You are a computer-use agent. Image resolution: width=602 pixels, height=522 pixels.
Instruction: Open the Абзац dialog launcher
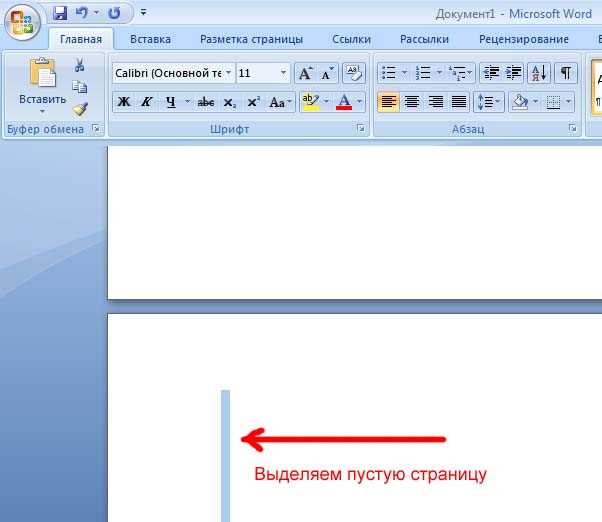[x=572, y=129]
